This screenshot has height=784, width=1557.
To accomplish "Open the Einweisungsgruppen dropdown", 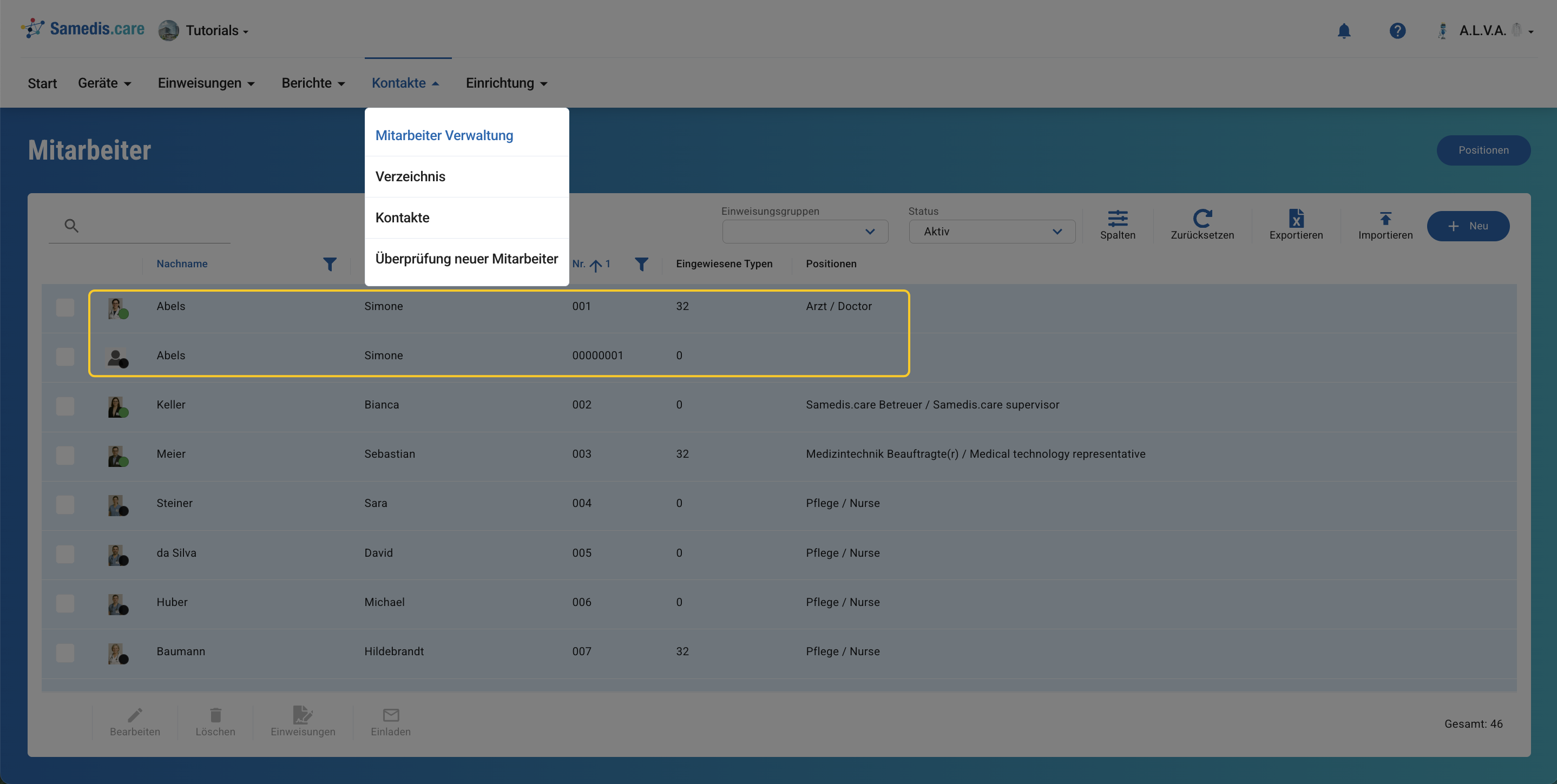I will click(x=805, y=232).
